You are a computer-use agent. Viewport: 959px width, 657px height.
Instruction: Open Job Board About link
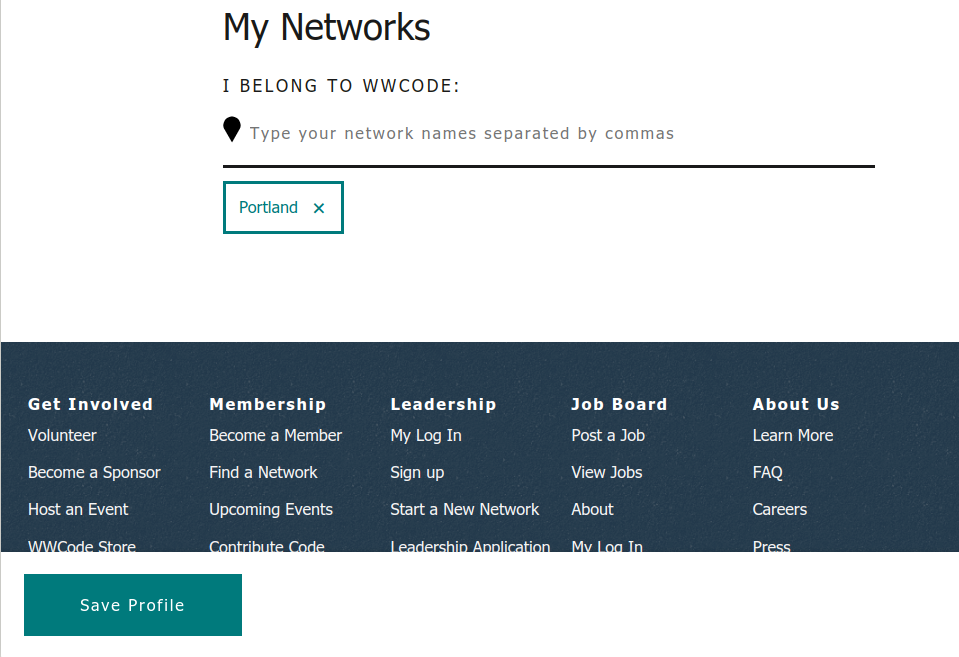coord(592,510)
